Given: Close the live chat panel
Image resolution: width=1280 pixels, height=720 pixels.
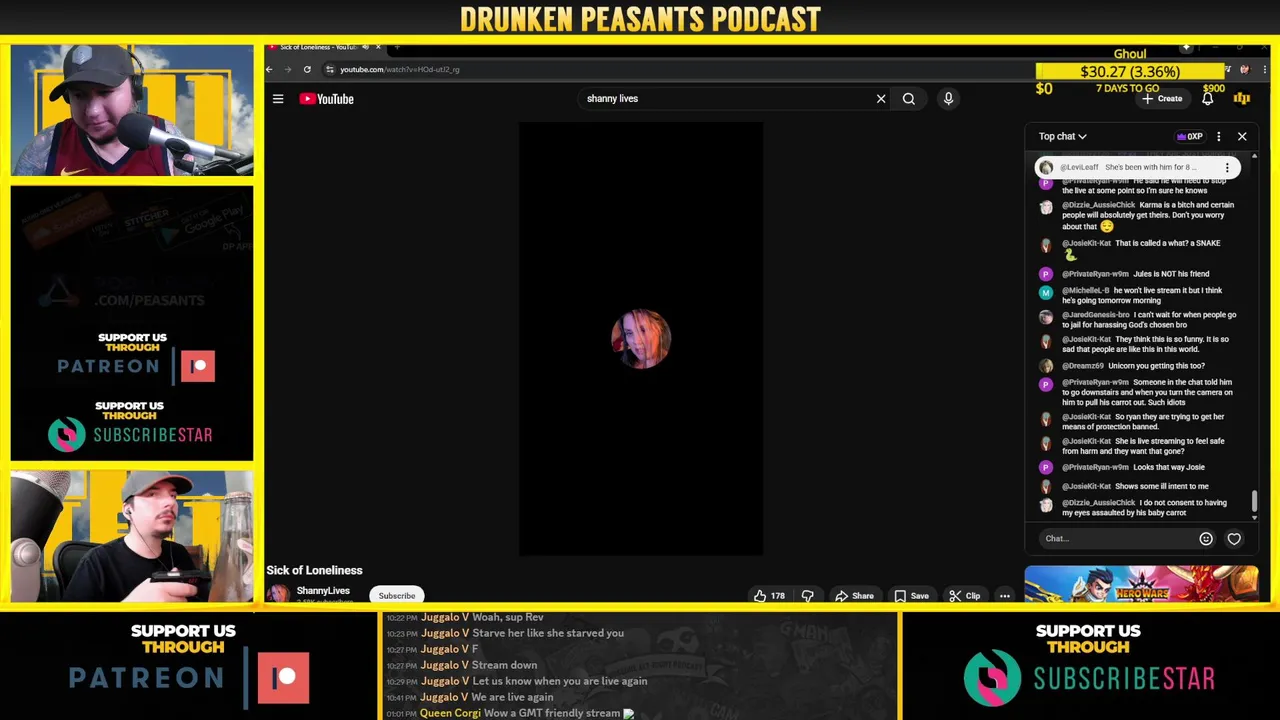Looking at the screenshot, I should 1242,136.
